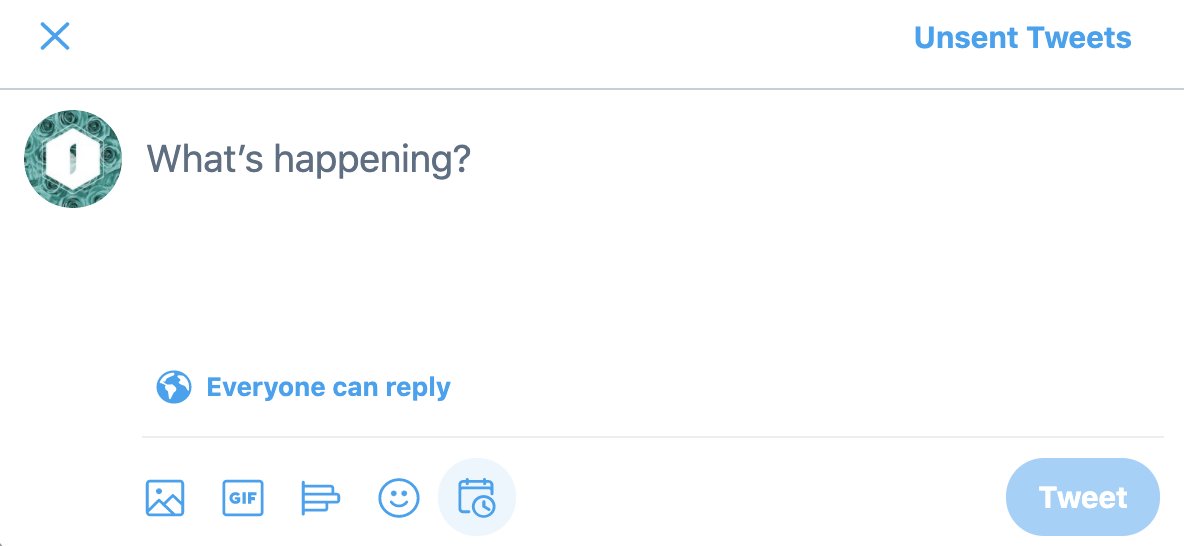Click the empty compose area below placeholder
The image size is (1184, 546).
click(600, 270)
